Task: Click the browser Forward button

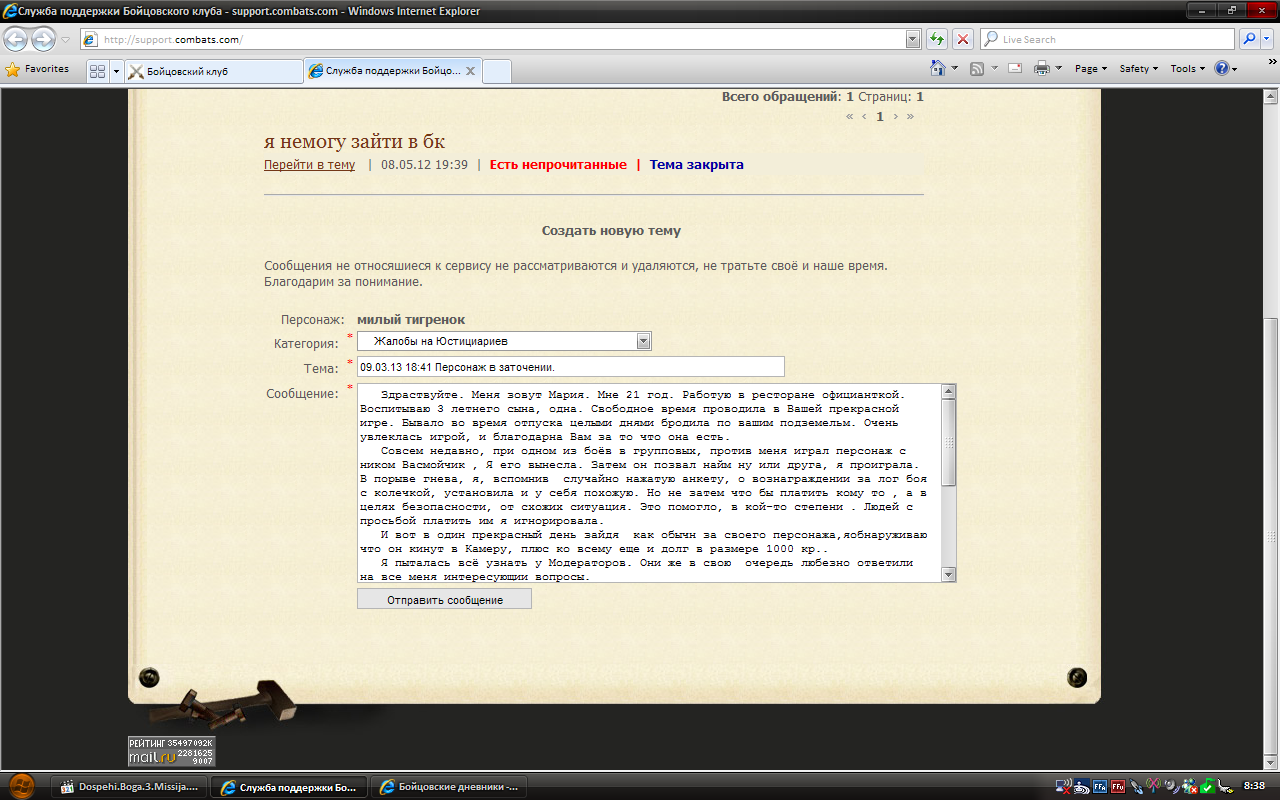Action: tap(43, 39)
